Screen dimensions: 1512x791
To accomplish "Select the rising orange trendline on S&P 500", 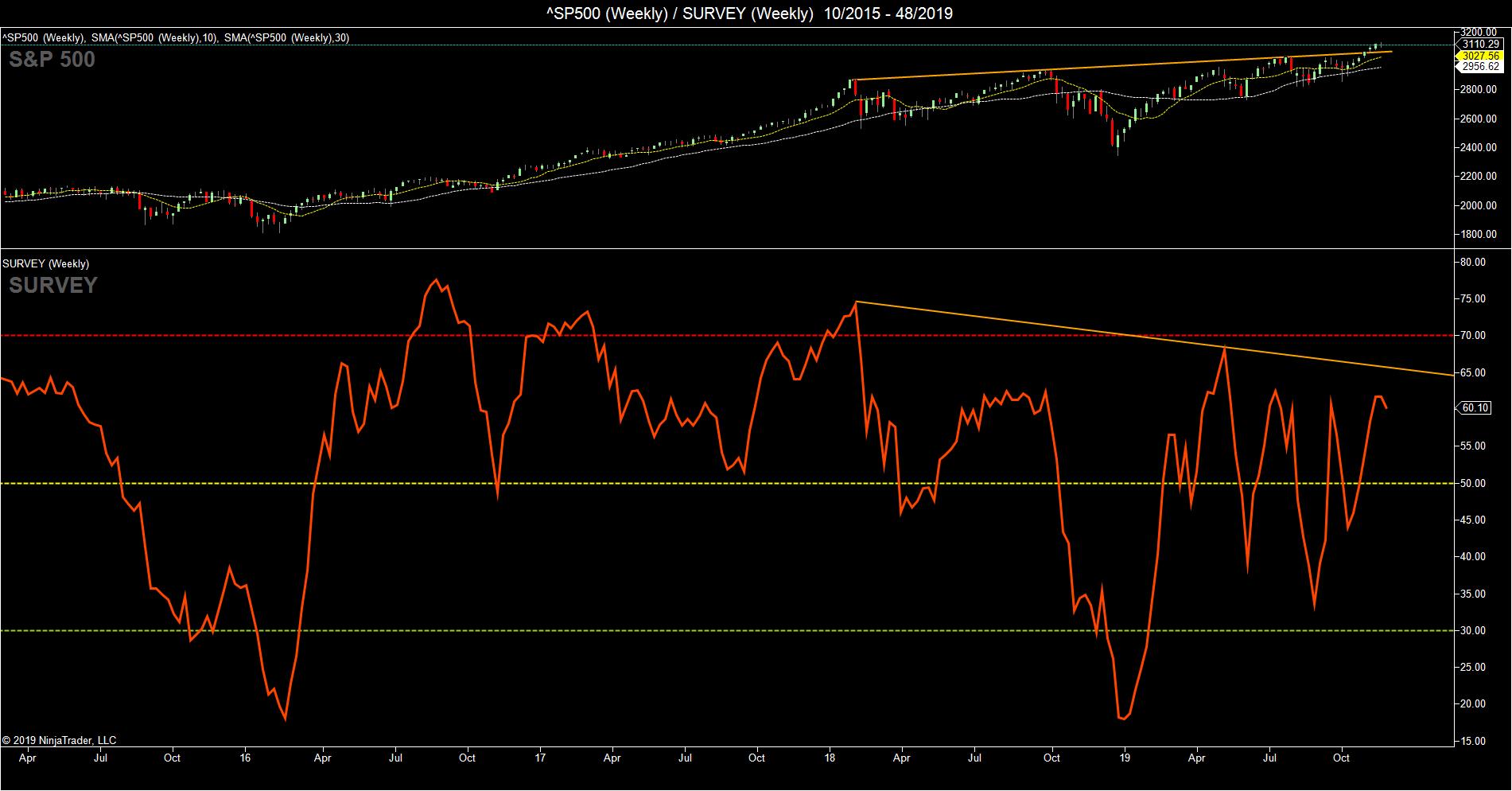I will (1121, 65).
